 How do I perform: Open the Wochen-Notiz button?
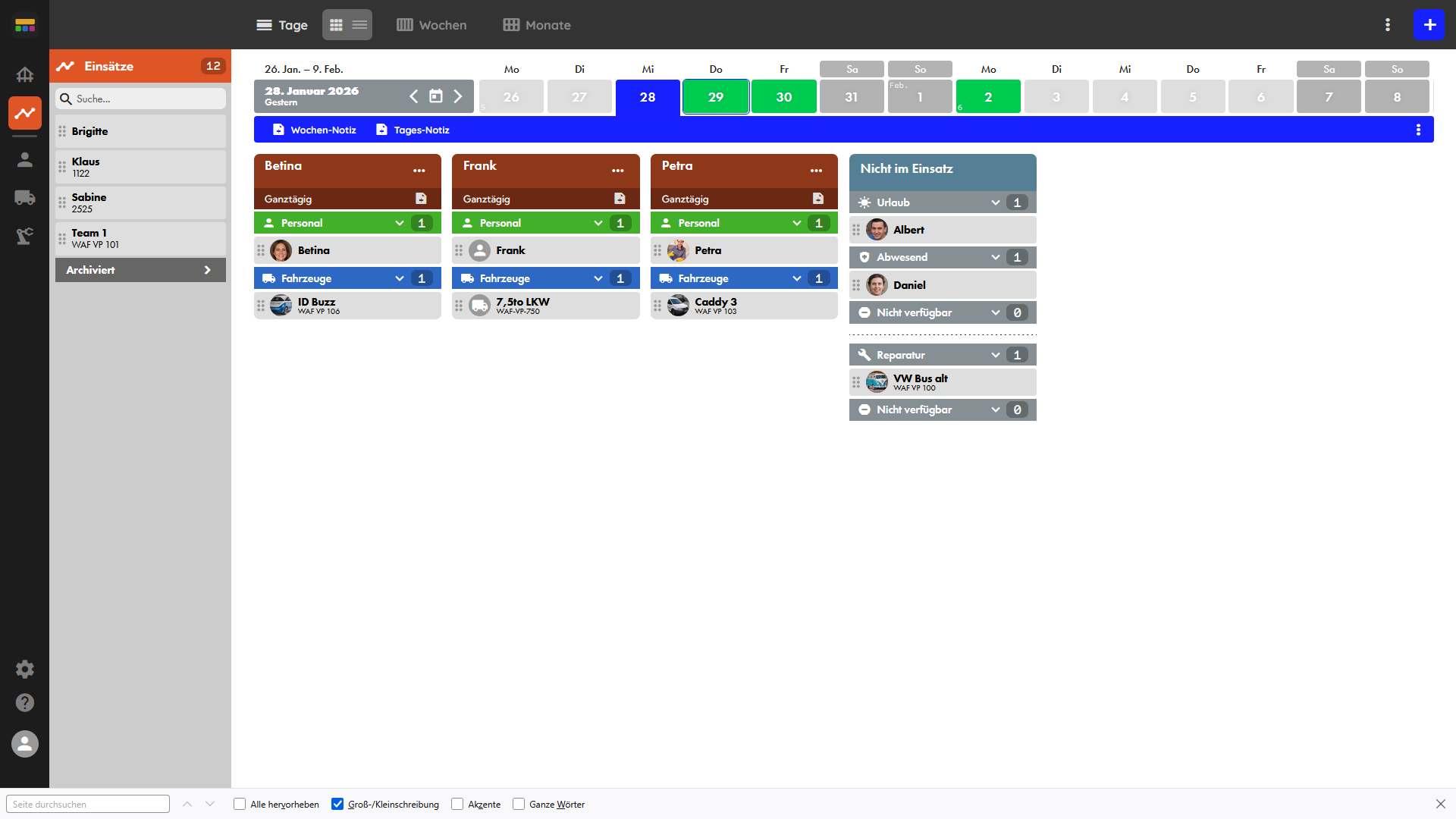coord(314,130)
